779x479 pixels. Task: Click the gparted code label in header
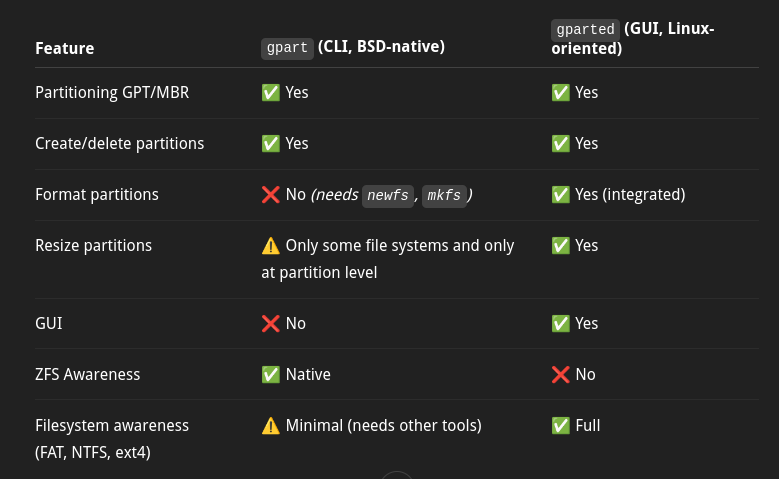(585, 30)
